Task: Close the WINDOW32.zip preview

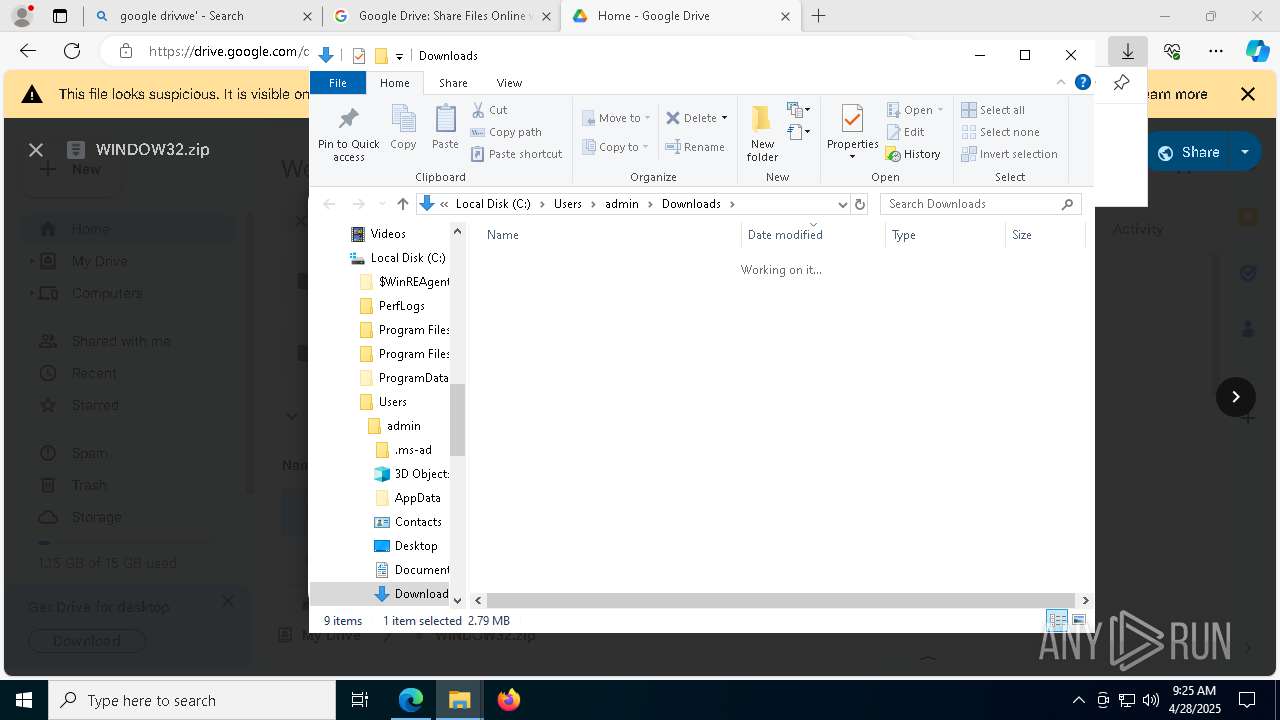Action: (x=36, y=150)
